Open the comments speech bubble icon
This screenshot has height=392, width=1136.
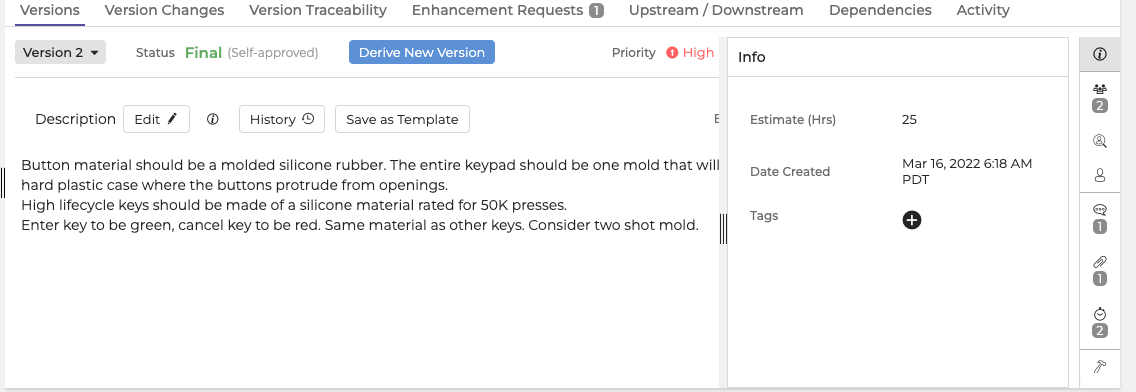1100,210
